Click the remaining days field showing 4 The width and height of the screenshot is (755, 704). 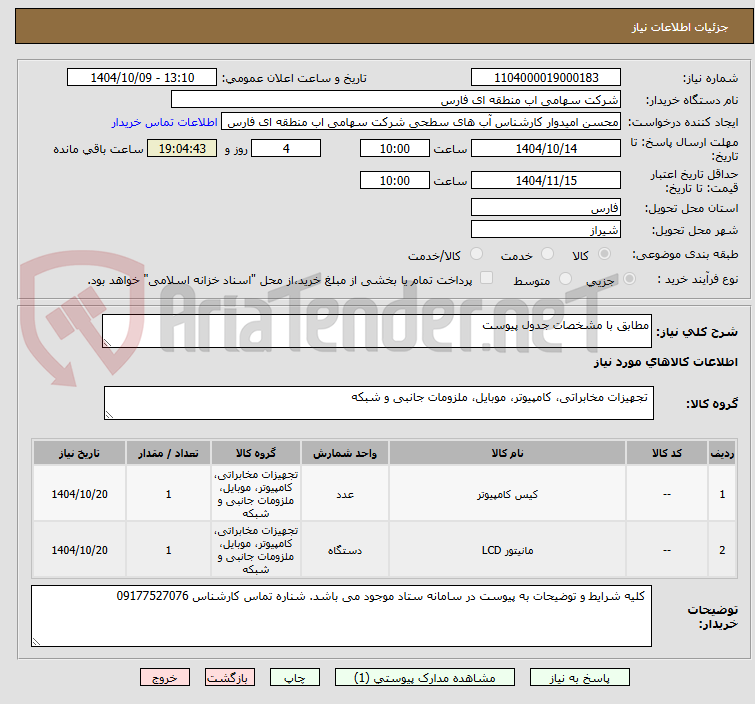(x=286, y=148)
